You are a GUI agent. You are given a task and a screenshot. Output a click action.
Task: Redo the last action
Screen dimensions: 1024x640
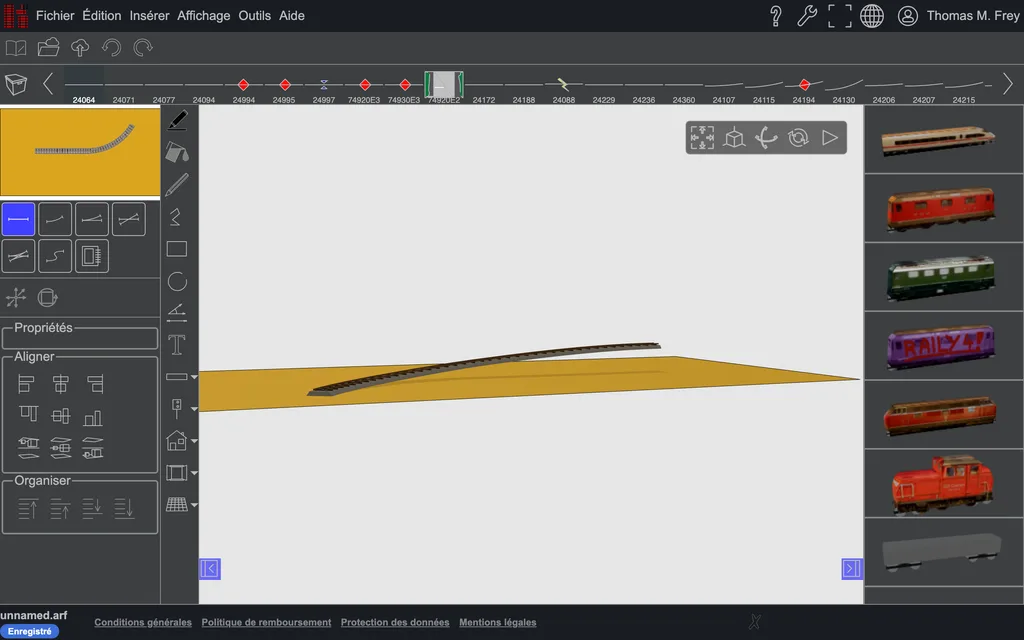[143, 48]
